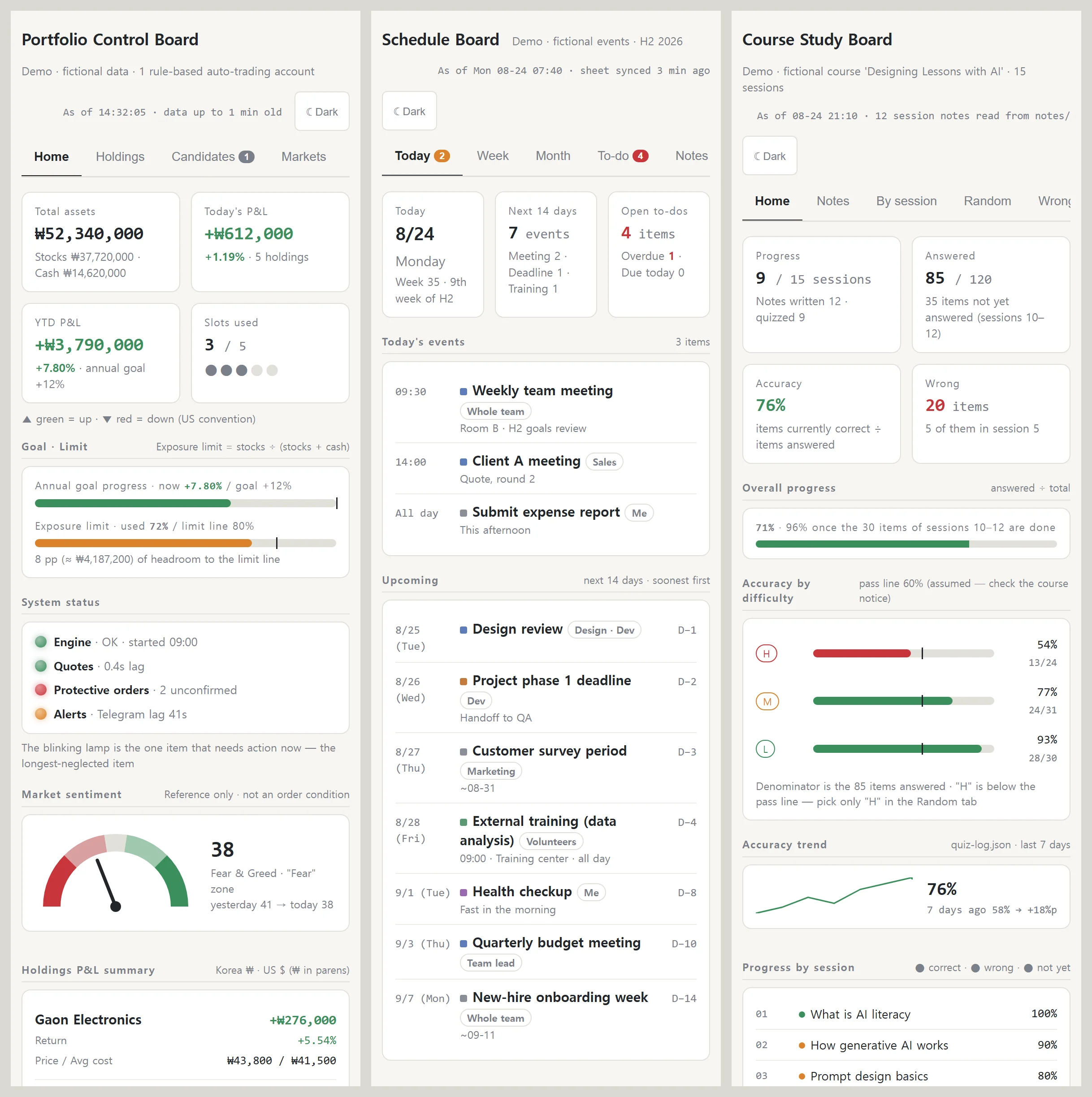
Task: Select the Portfolio board Home tab
Action: (x=51, y=156)
